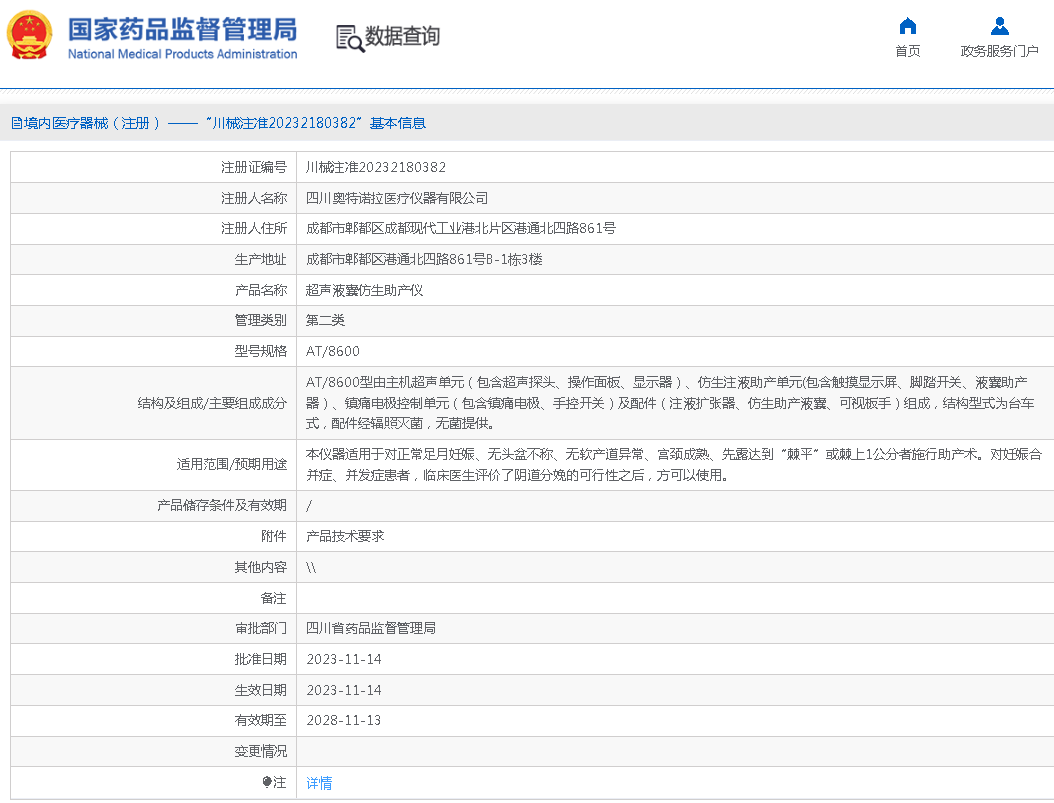Screen dimensions: 1054x803
Task: Open the 产品技术要求 attachment entry
Action: click(x=345, y=536)
